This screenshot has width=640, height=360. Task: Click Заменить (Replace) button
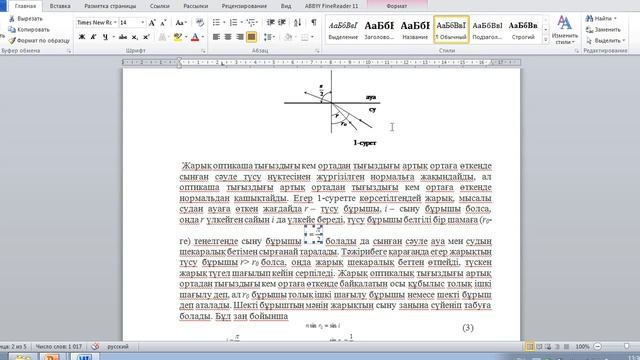pos(603,30)
